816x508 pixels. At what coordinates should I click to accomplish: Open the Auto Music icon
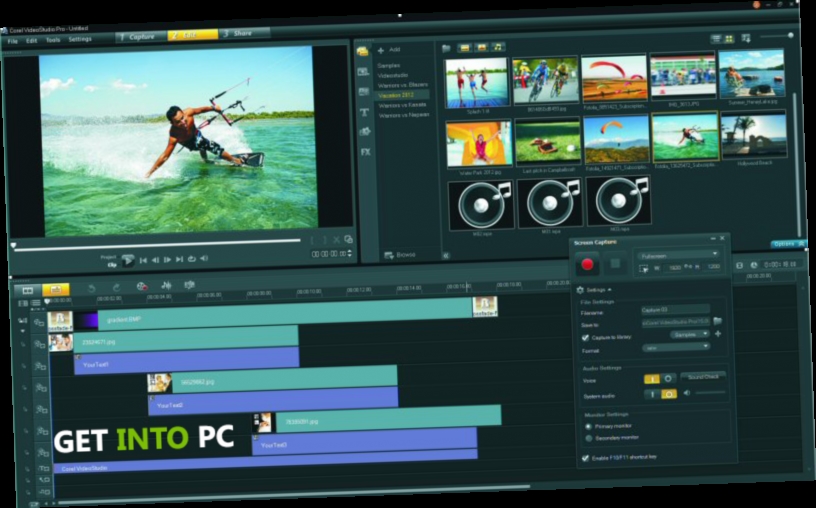(189, 285)
